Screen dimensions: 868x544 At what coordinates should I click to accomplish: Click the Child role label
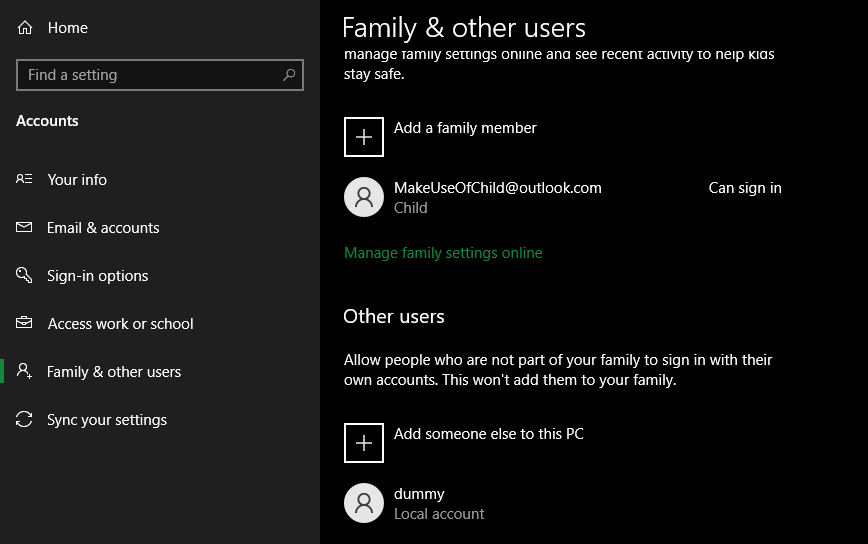(x=410, y=208)
